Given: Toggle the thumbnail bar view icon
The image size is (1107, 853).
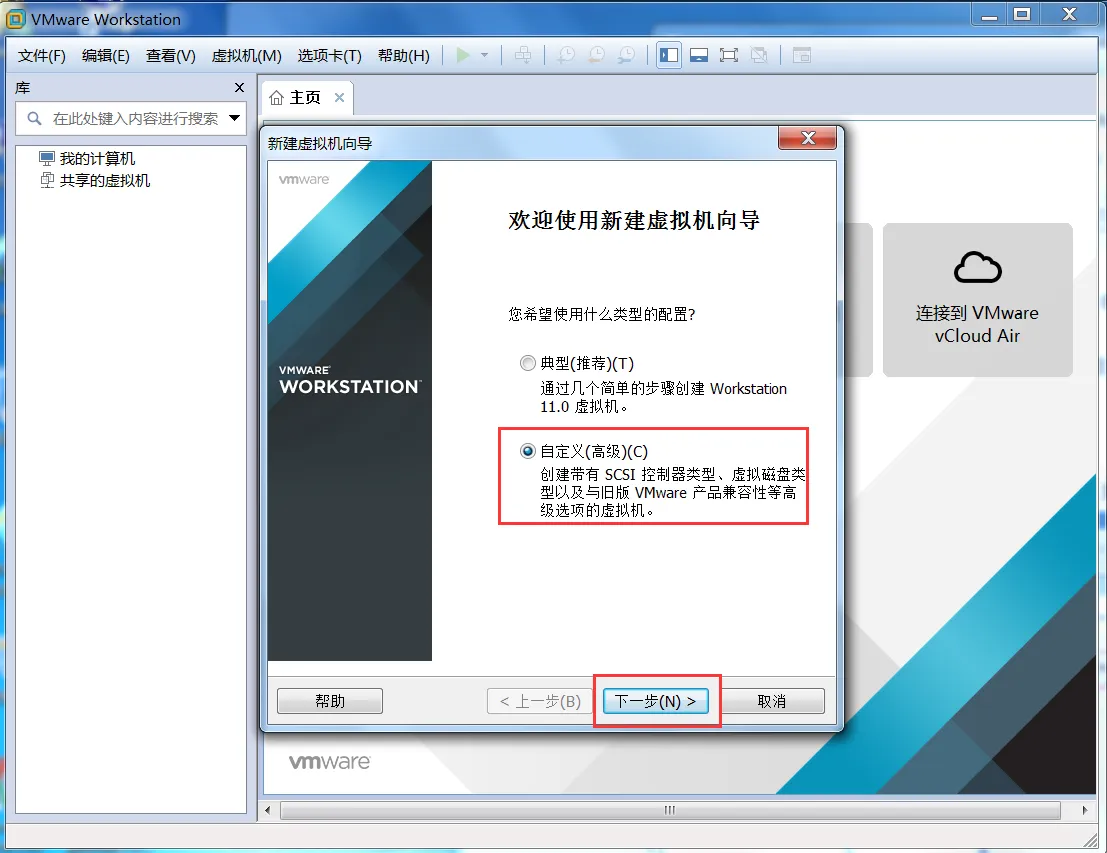Looking at the screenshot, I should point(699,55).
